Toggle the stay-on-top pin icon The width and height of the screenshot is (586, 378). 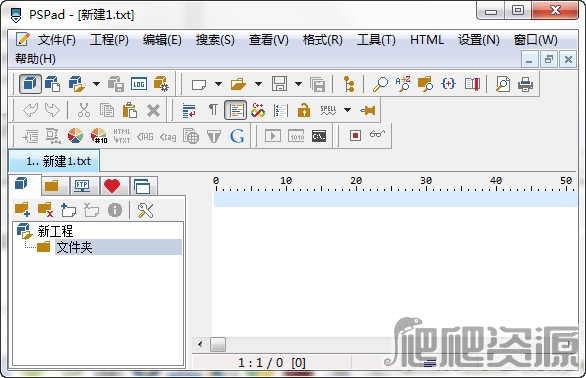coord(368,110)
